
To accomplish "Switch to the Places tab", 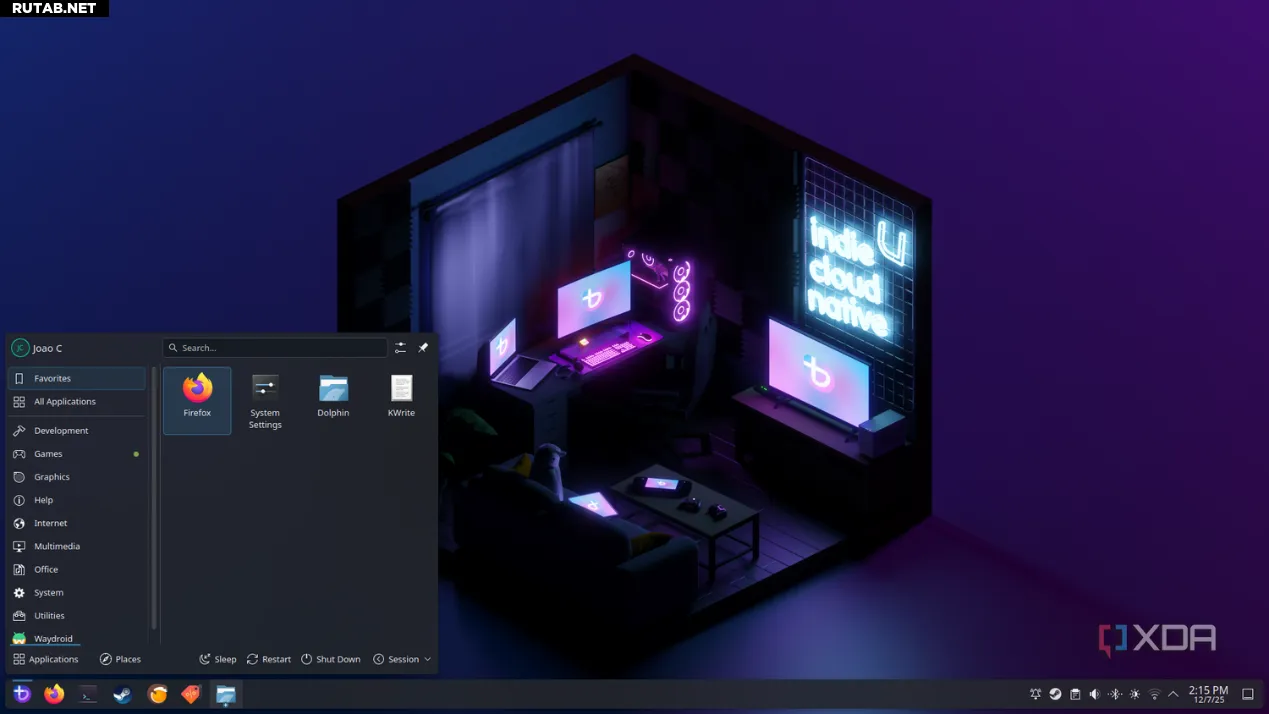I will click(120, 659).
